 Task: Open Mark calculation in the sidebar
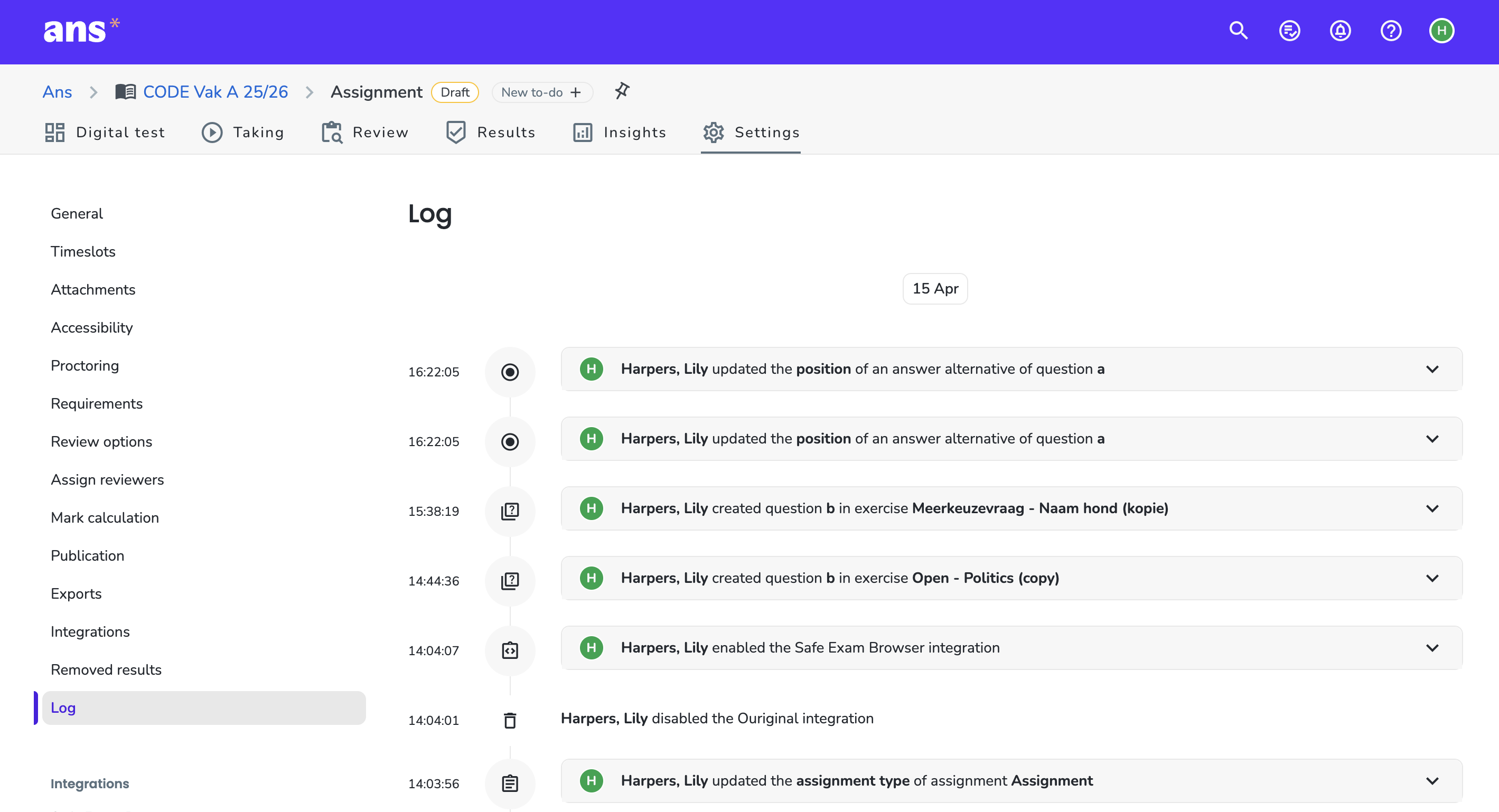tap(105, 518)
